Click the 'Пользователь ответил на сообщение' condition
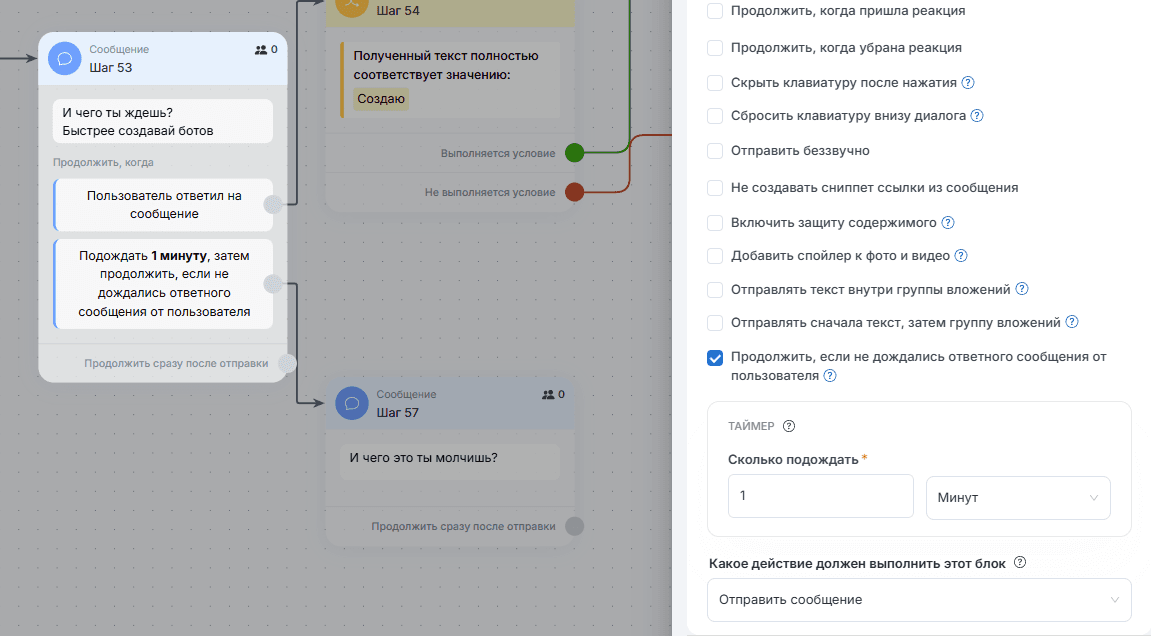The image size is (1151, 636). coord(164,205)
